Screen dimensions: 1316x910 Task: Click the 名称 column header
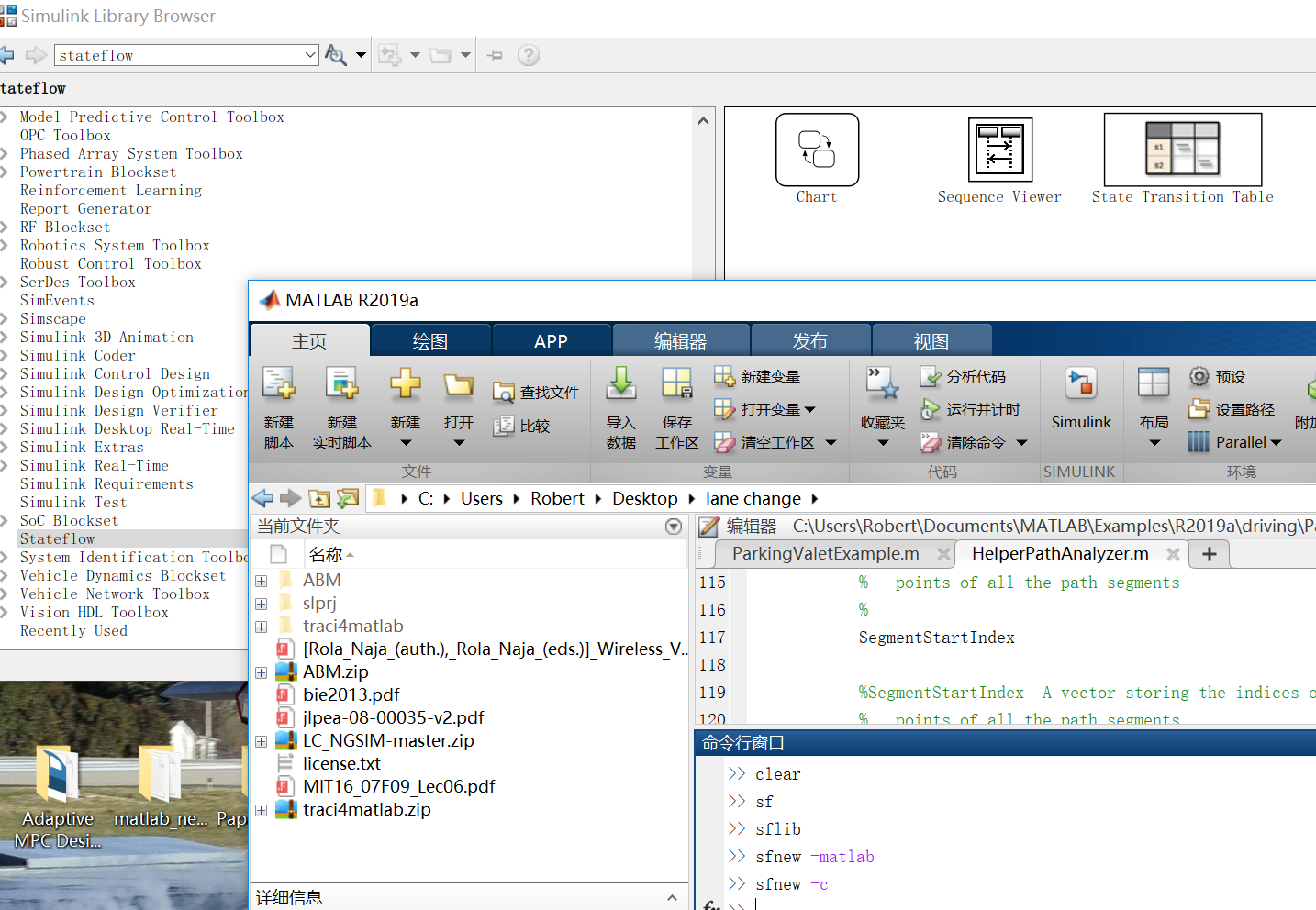(x=326, y=554)
